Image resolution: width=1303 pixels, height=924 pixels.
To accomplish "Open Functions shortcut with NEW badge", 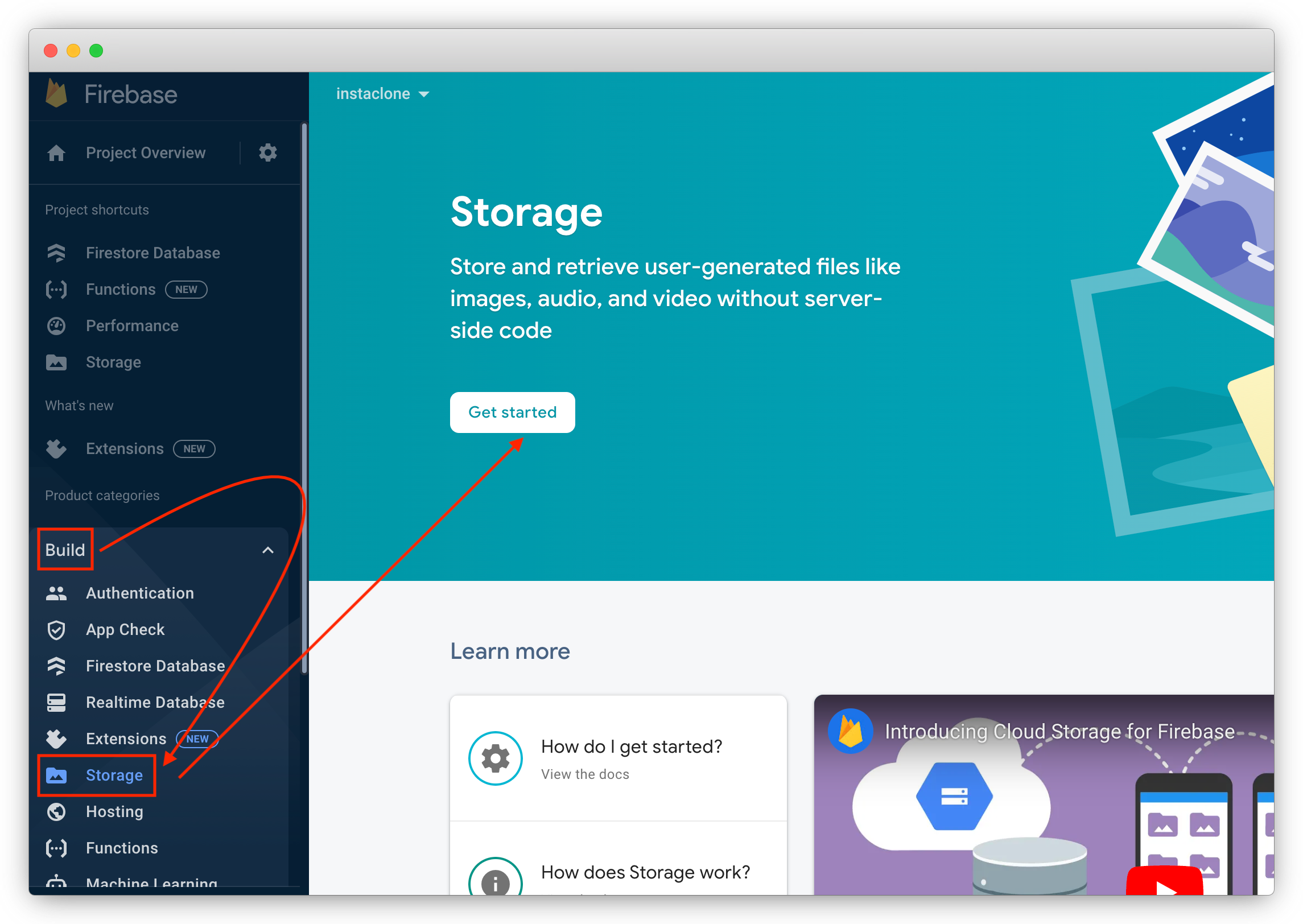I will (x=121, y=290).
